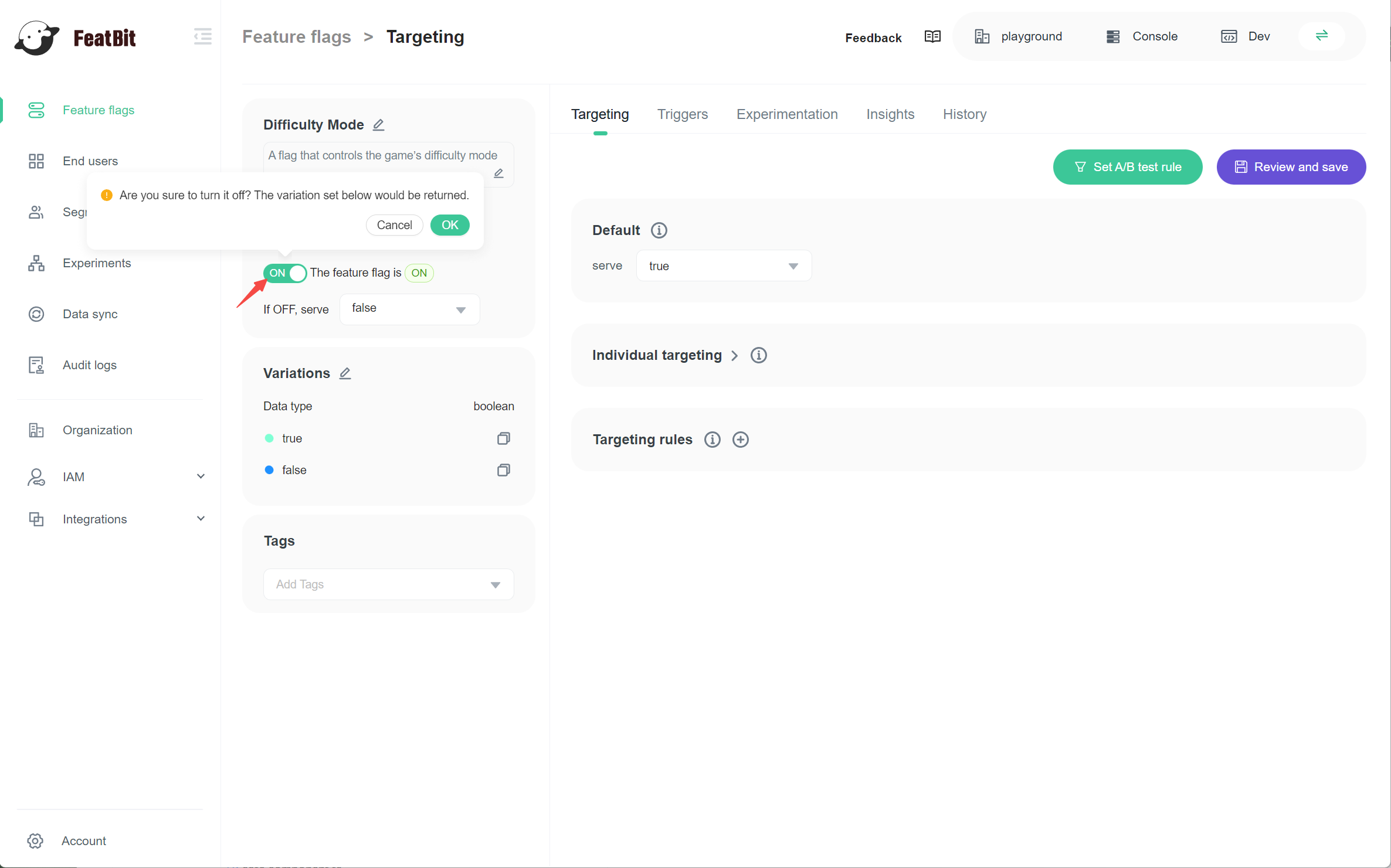The height and width of the screenshot is (868, 1391).
Task: Show Default serve info tooltip
Action: [x=659, y=230]
